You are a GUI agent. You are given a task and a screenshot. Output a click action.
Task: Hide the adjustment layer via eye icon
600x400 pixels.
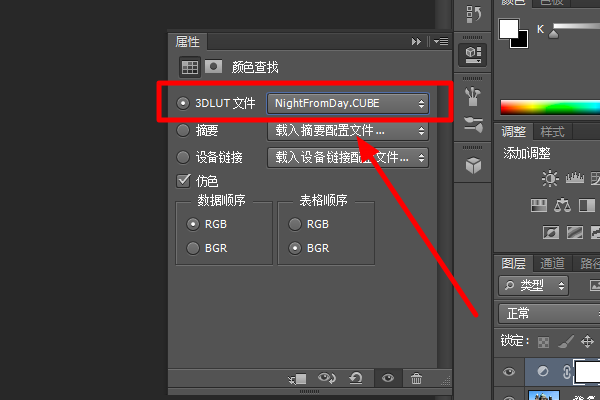click(x=509, y=372)
